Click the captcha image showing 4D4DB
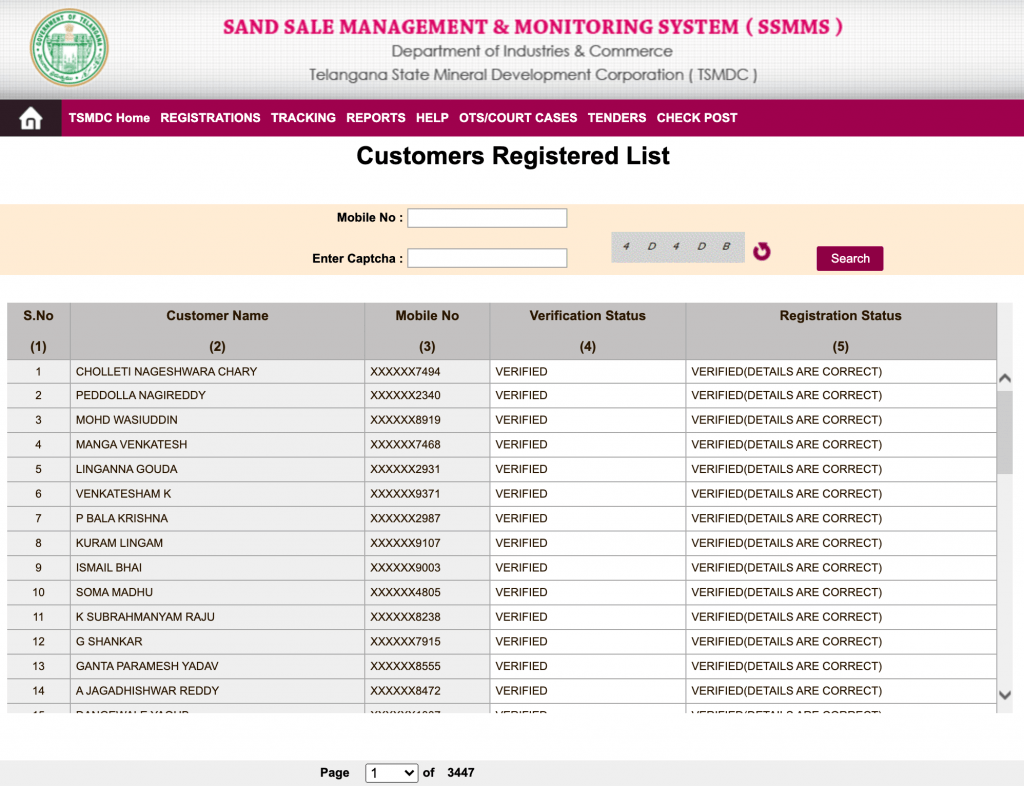This screenshot has width=1024, height=786. point(678,247)
